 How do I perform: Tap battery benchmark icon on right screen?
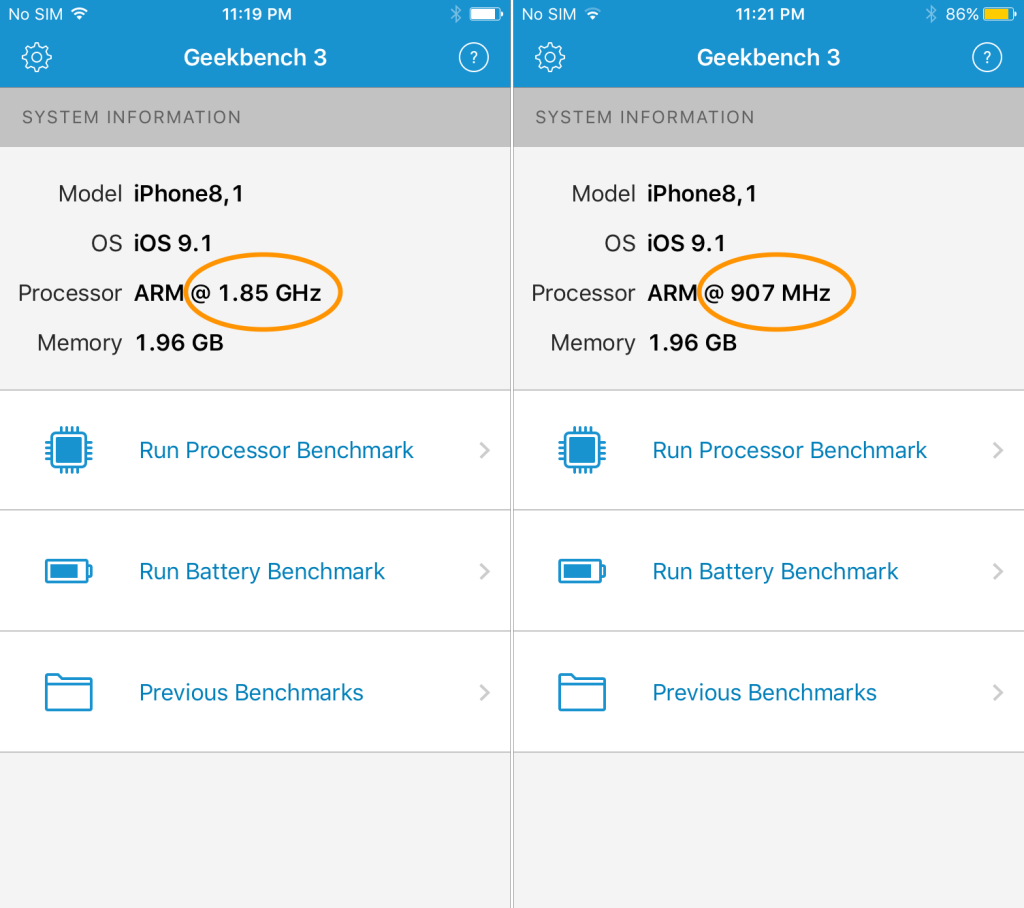point(581,571)
